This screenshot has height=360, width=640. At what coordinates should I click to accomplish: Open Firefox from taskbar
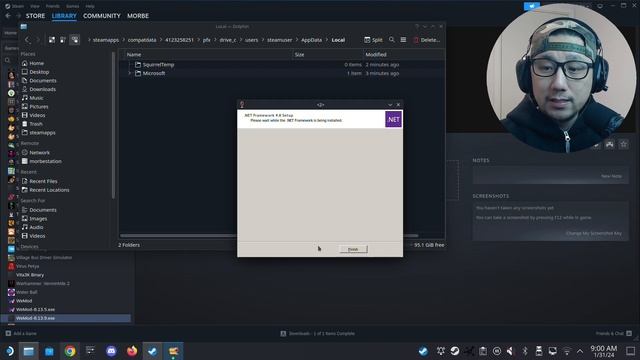[132, 351]
